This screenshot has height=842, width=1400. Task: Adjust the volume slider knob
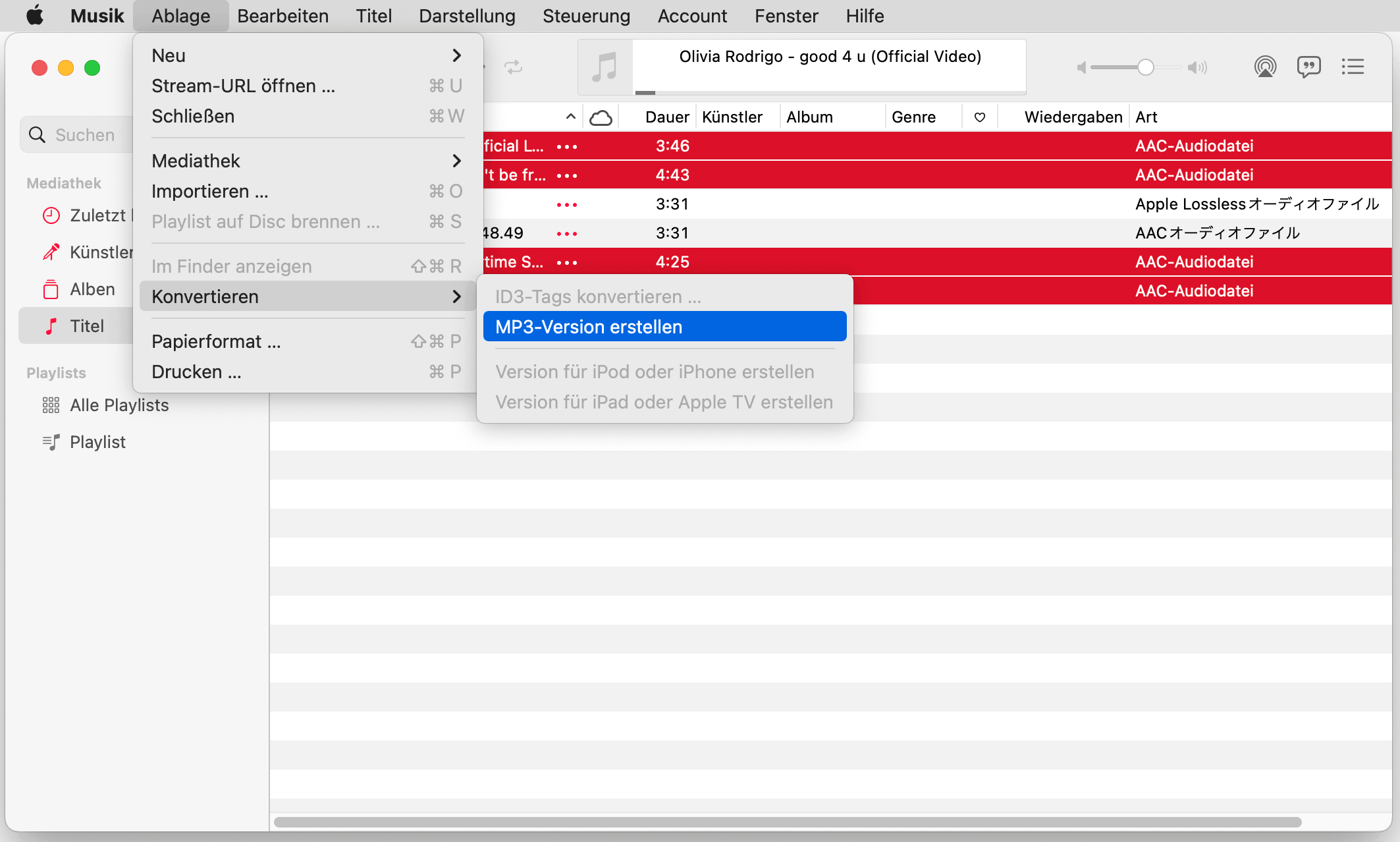click(x=1145, y=67)
